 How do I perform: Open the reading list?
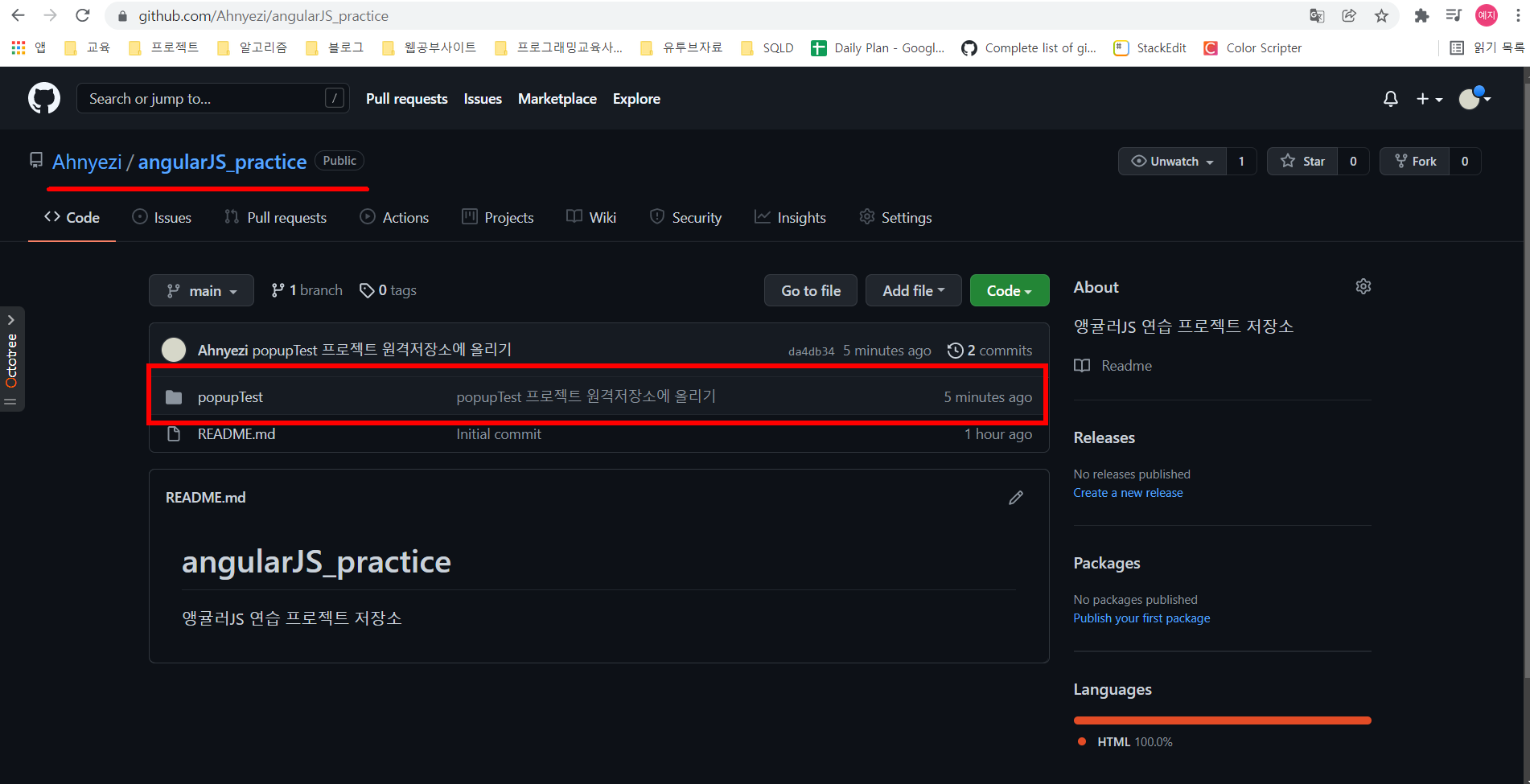click(x=1487, y=48)
